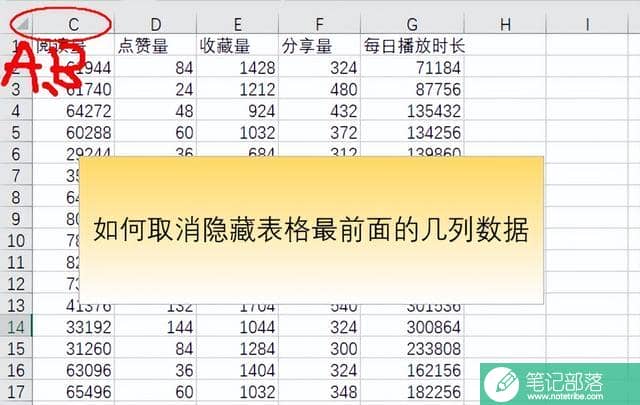
Task: Select column E header
Action: pos(238,24)
